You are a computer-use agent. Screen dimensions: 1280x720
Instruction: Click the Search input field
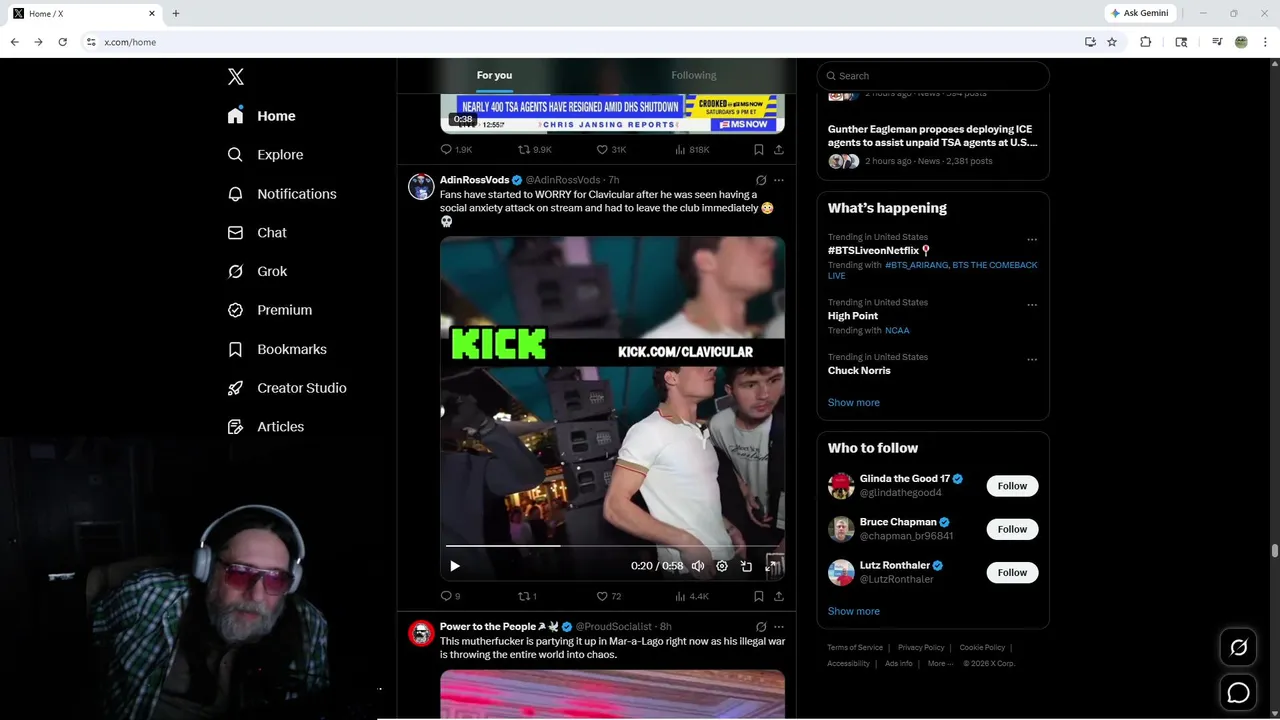(x=933, y=76)
